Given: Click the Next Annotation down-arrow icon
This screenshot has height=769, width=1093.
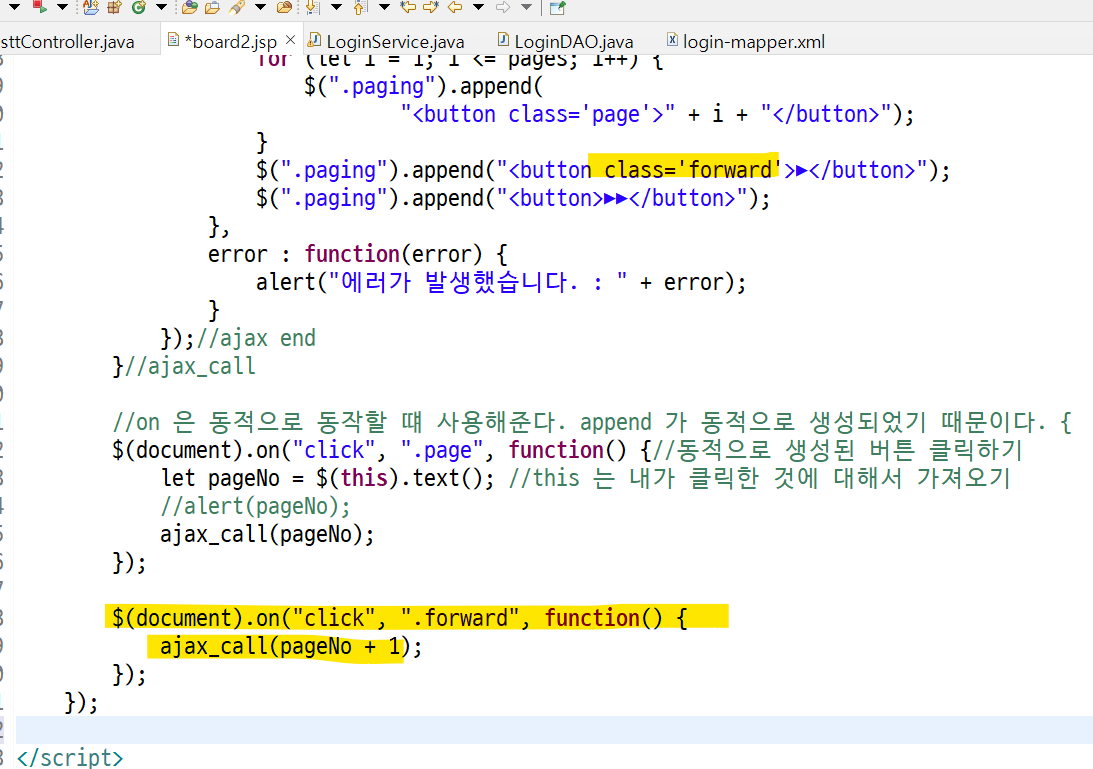Looking at the screenshot, I should 313,8.
